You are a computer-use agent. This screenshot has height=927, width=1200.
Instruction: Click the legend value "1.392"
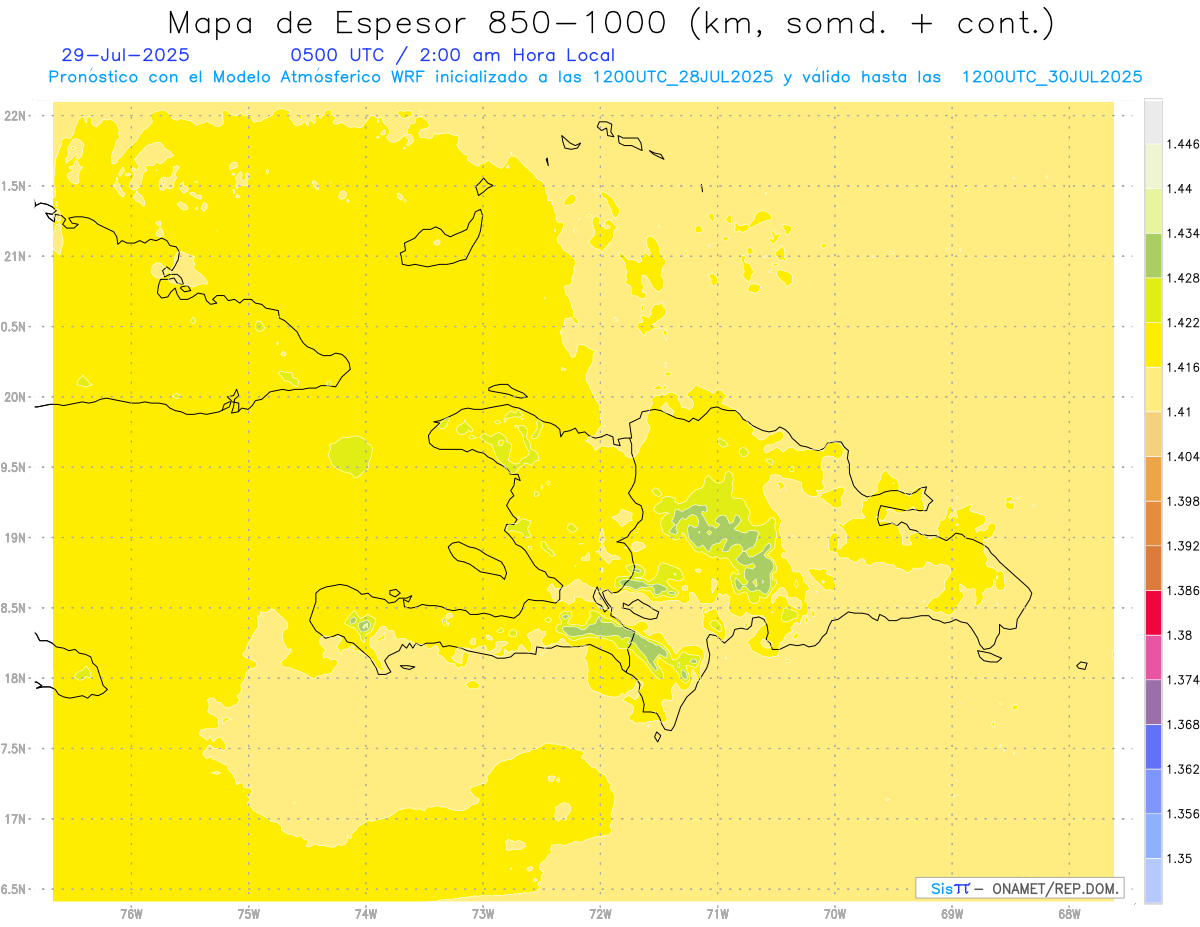(1183, 546)
